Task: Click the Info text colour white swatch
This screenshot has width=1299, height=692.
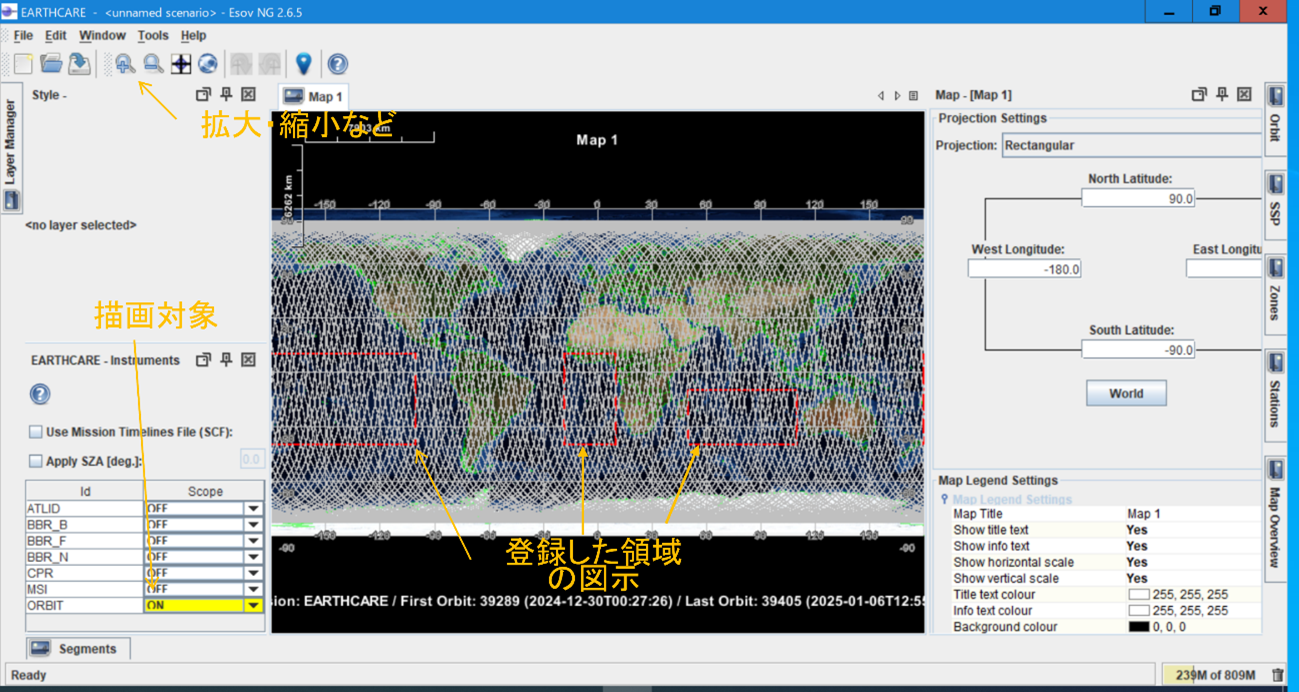Action: (1139, 611)
